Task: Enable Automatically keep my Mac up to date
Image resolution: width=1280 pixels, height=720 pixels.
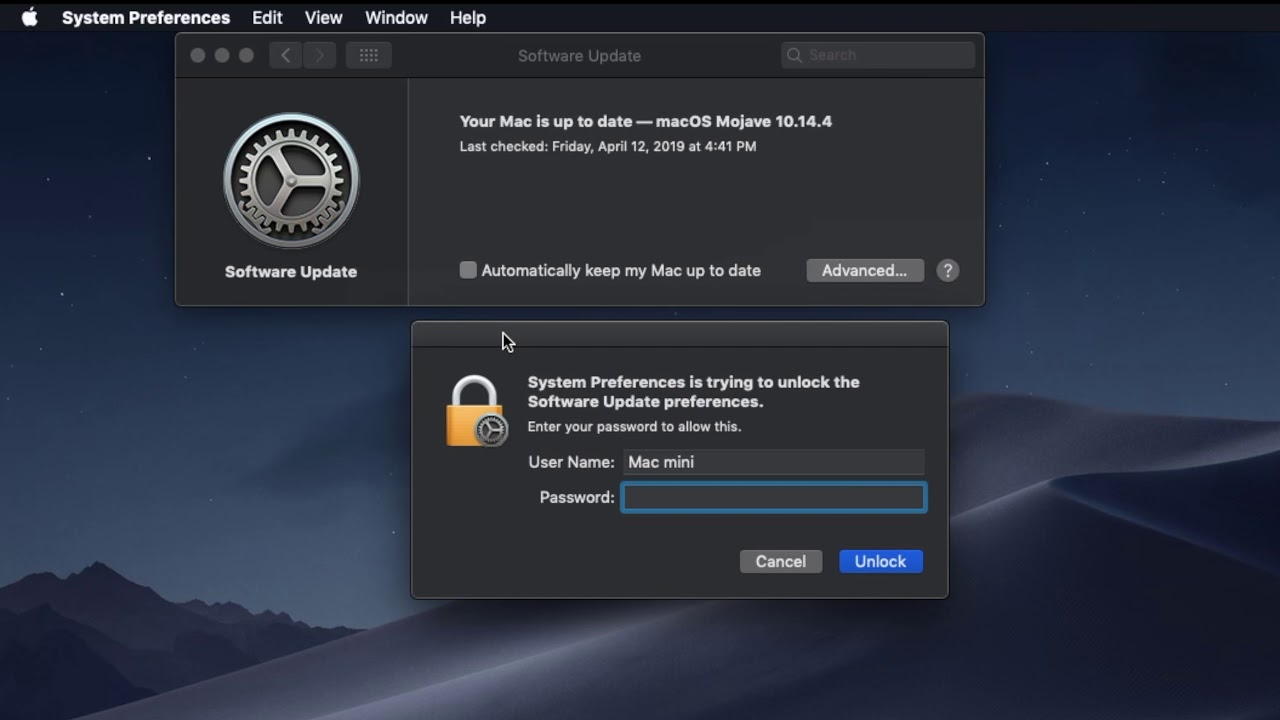Action: pyautogui.click(x=468, y=270)
